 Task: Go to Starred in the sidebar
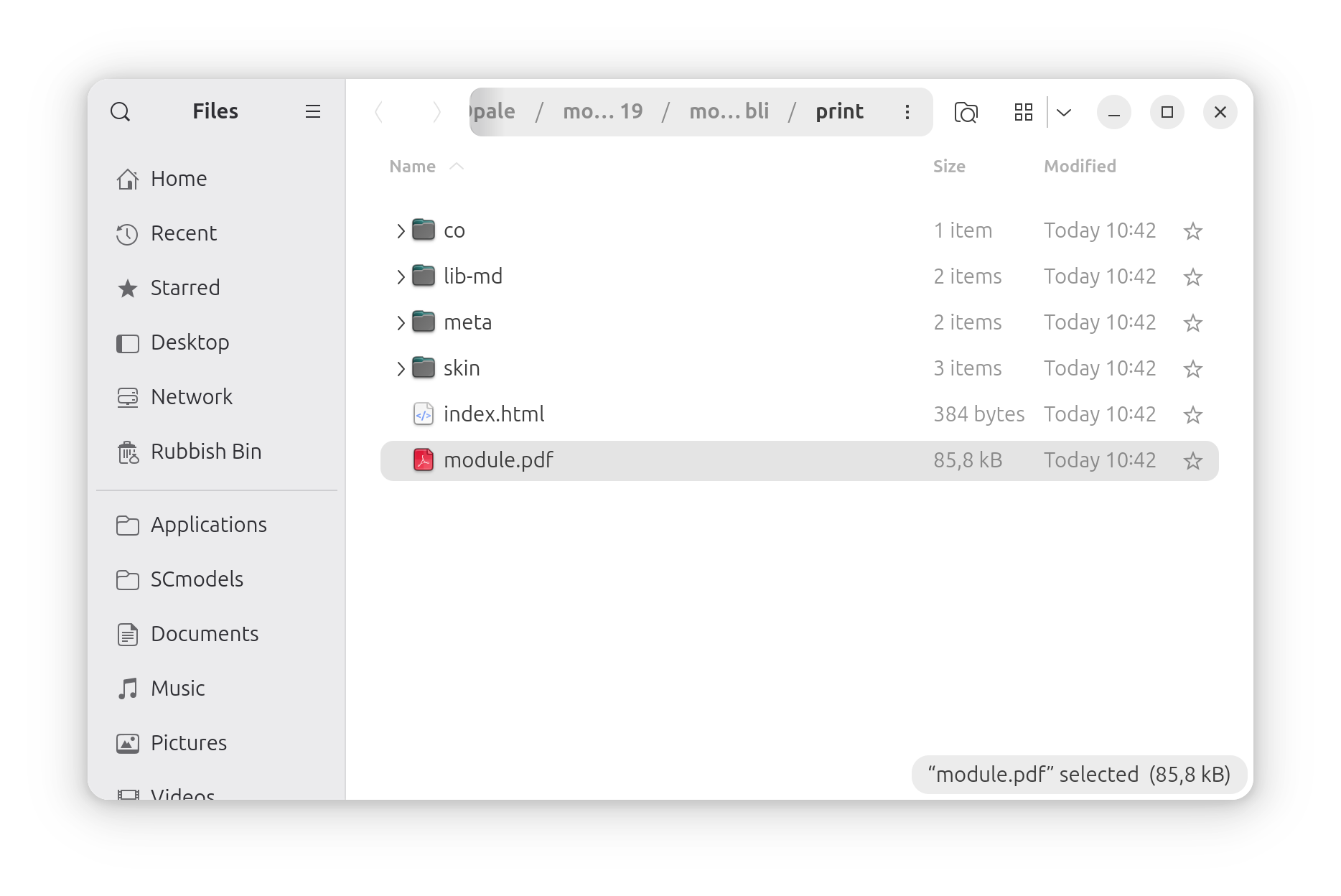tap(184, 288)
